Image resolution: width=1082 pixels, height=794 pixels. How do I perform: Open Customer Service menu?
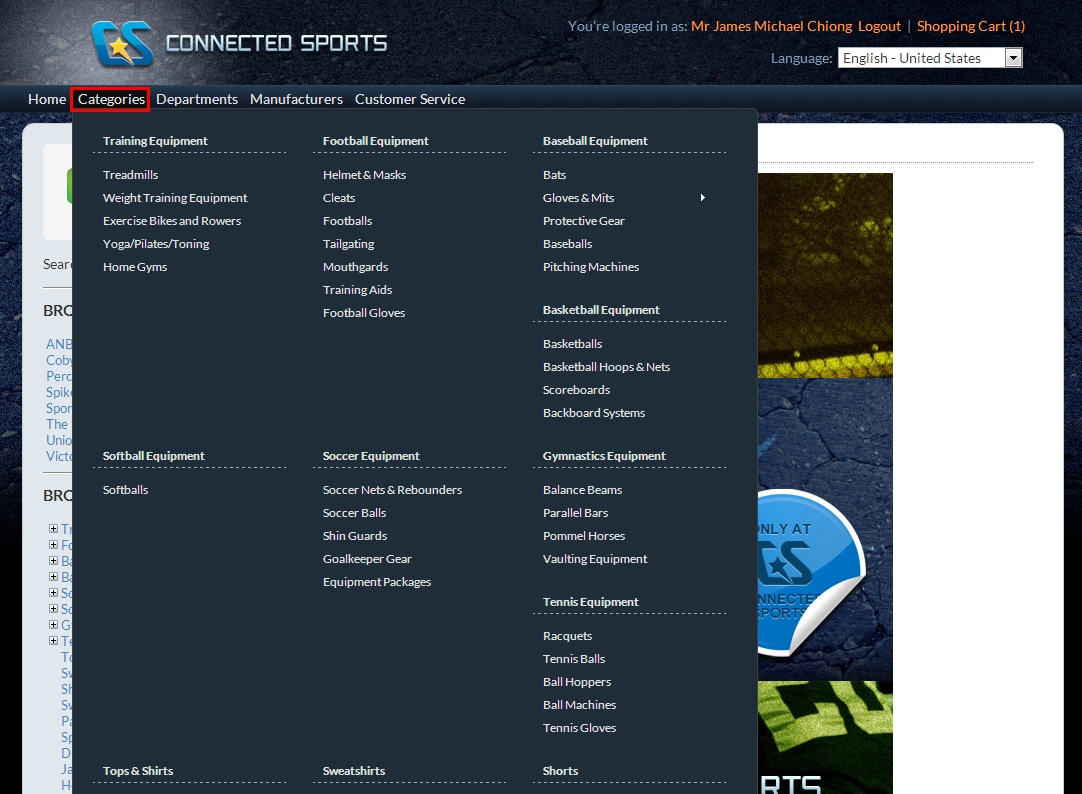410,99
